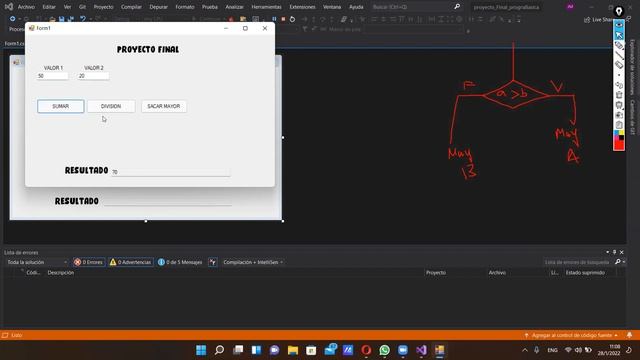This screenshot has width=640, height=360.
Task: Select the eraser tool in annotation toolbar
Action: (x=619, y=65)
